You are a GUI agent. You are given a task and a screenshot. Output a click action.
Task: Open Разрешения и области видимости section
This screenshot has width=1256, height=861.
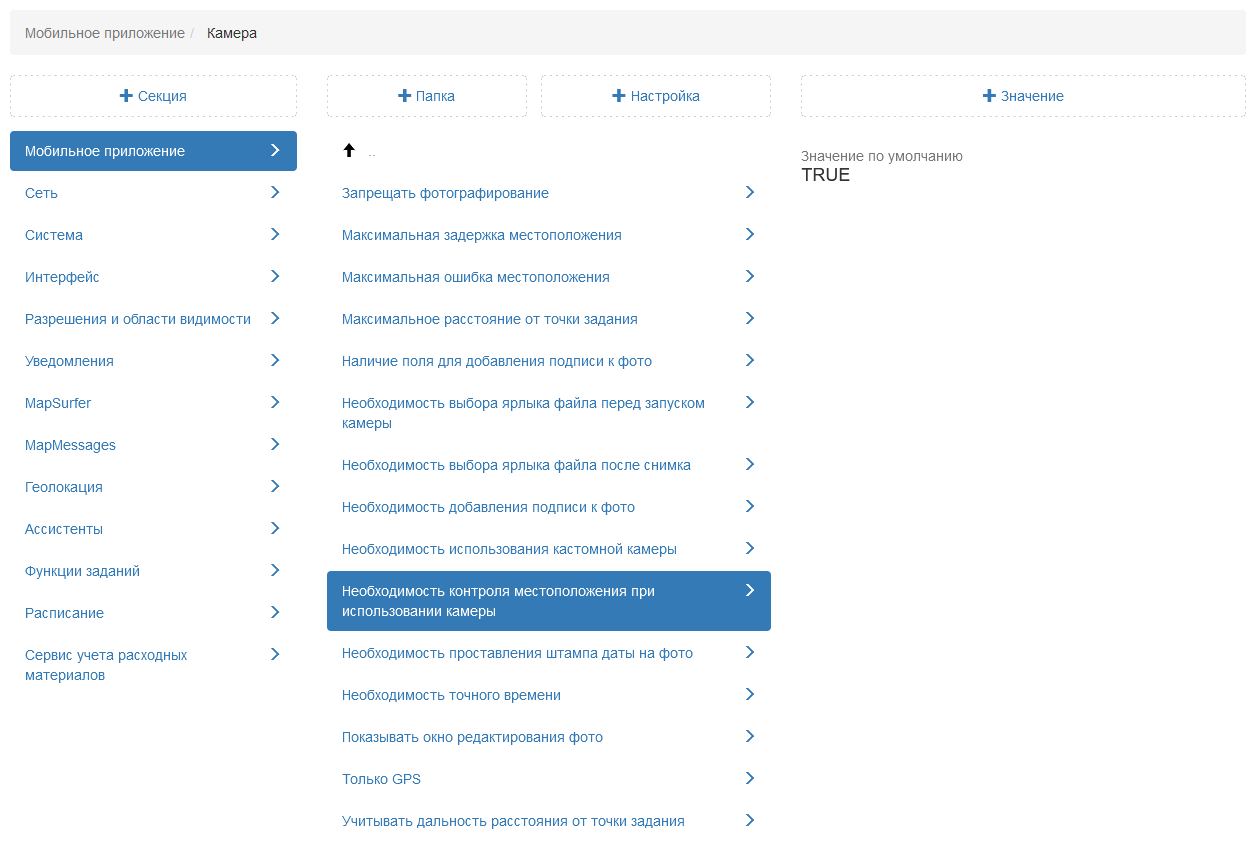153,319
